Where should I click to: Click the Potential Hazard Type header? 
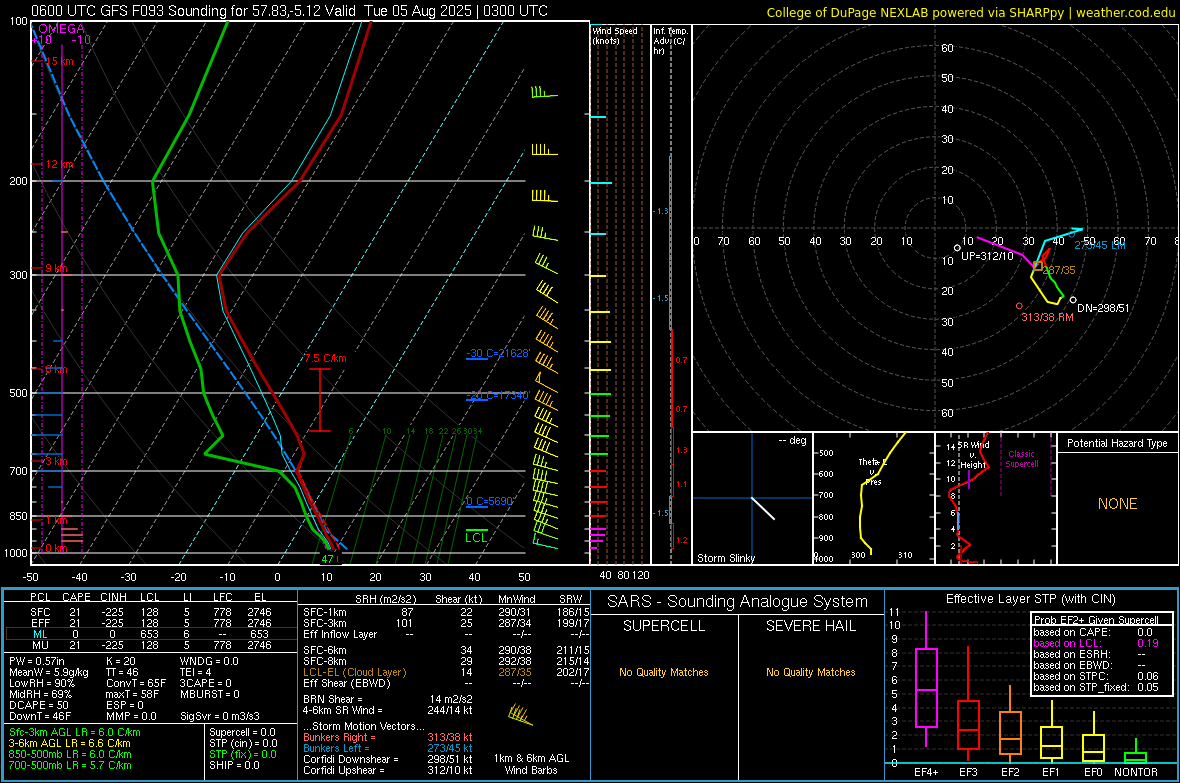[x=1117, y=443]
